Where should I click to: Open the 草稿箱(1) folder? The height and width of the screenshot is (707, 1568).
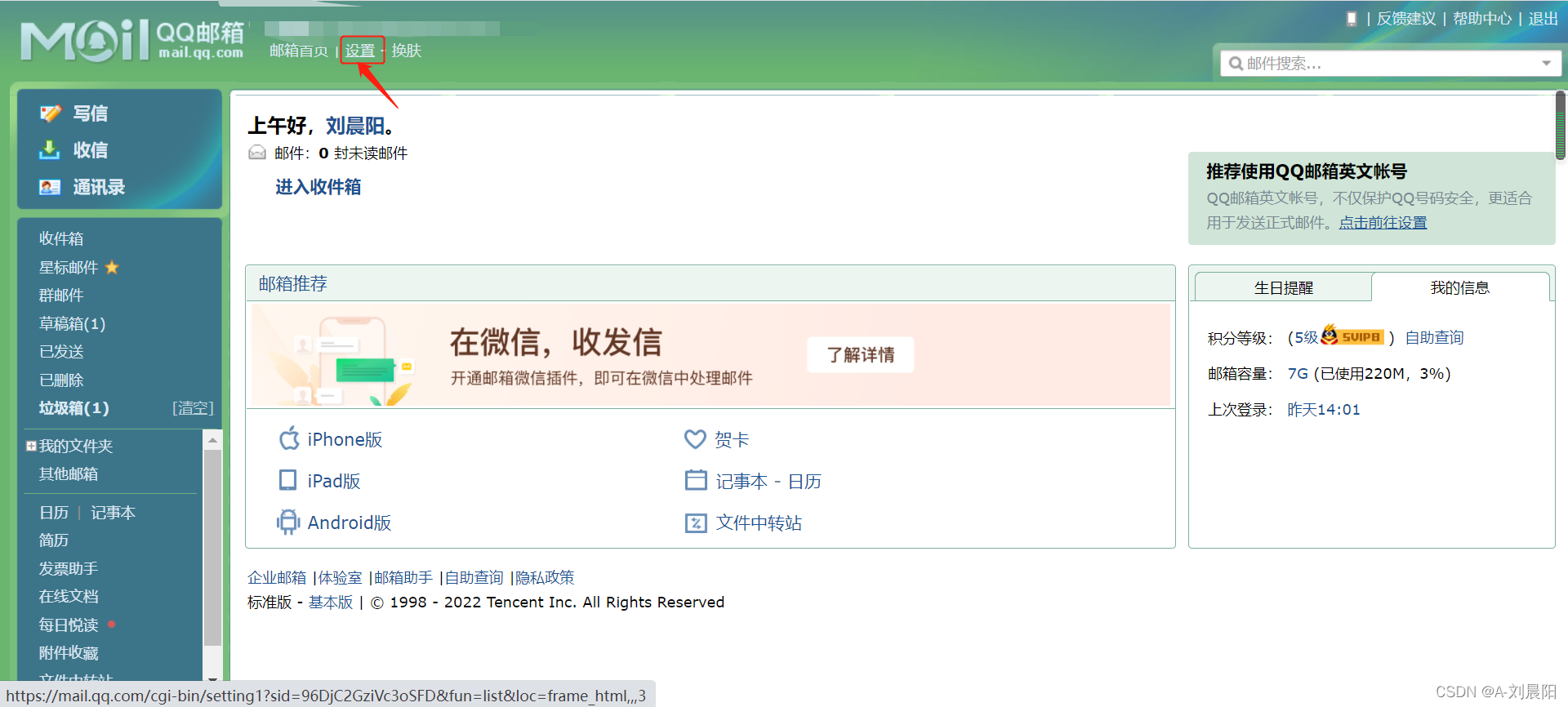pos(72,323)
